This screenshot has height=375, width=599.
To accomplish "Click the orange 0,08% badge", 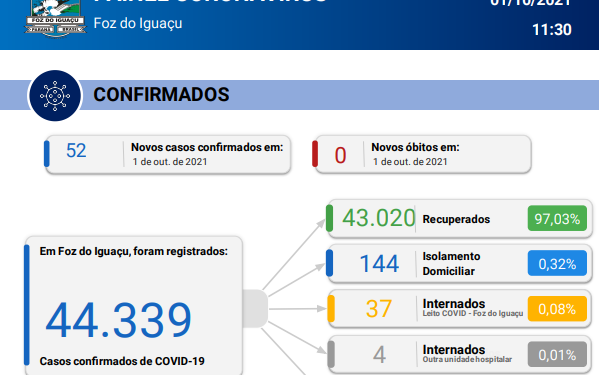I will [557, 309].
